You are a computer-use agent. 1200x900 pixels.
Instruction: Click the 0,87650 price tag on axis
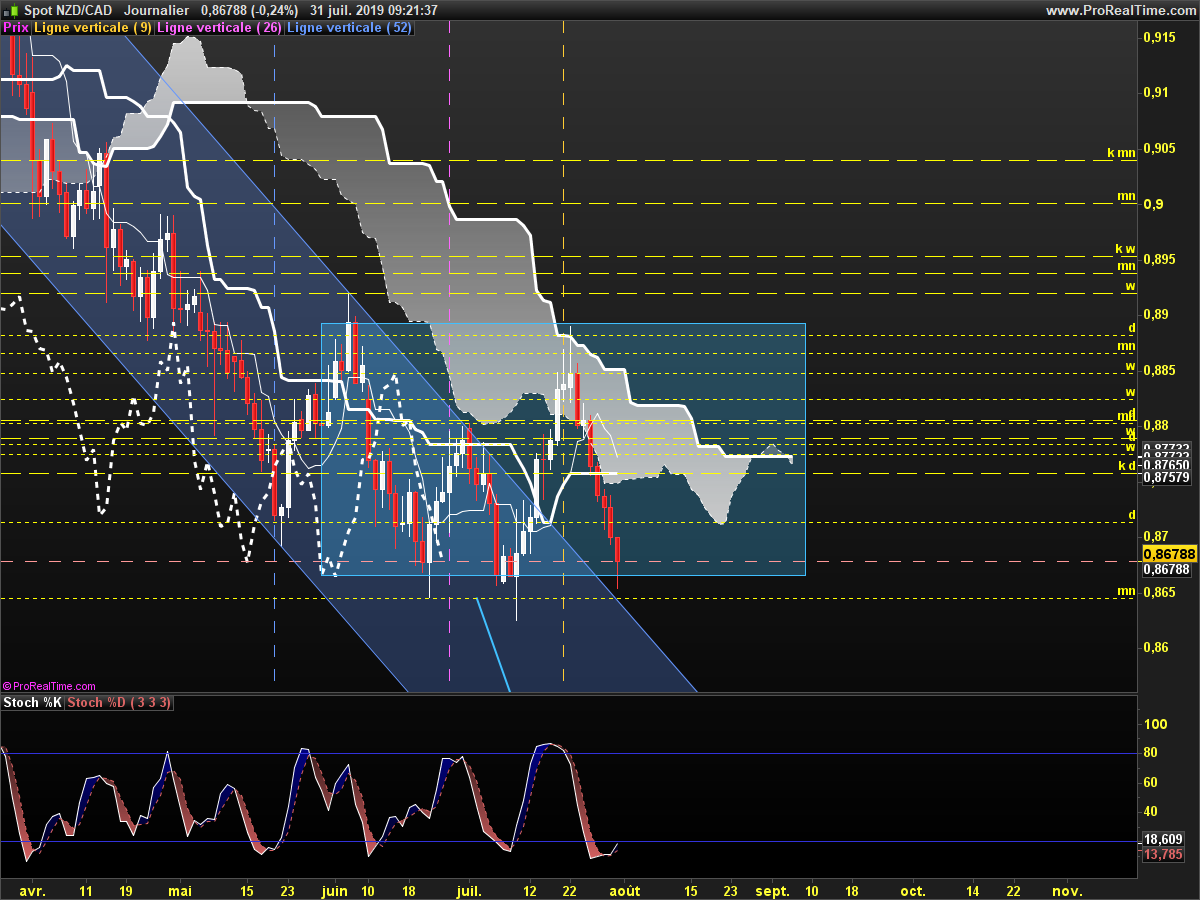1166,465
